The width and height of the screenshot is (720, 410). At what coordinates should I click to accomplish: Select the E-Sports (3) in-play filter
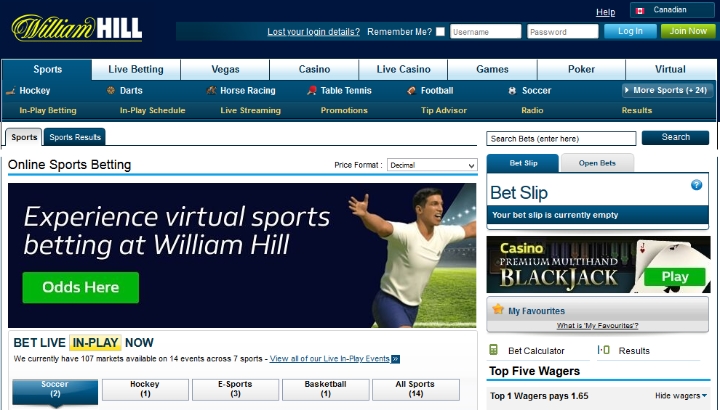pos(235,389)
